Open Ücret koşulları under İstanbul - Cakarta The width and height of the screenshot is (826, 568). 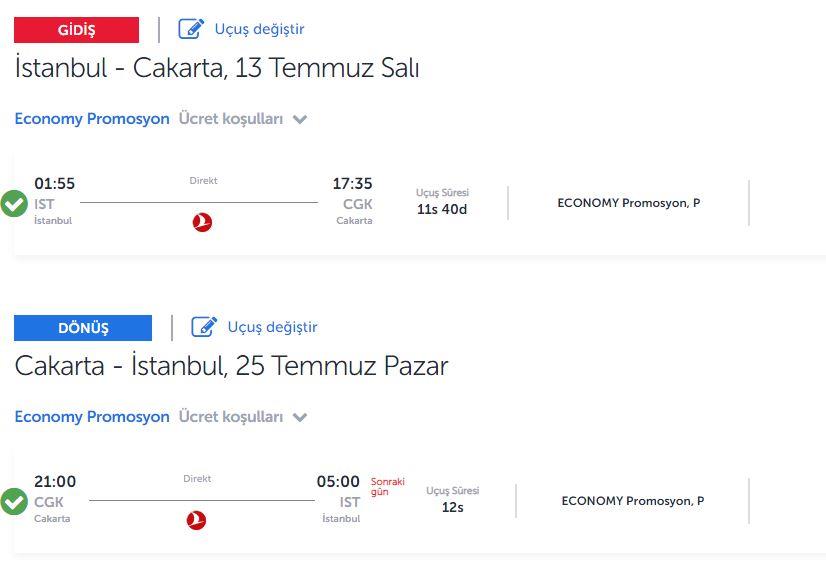(231, 119)
